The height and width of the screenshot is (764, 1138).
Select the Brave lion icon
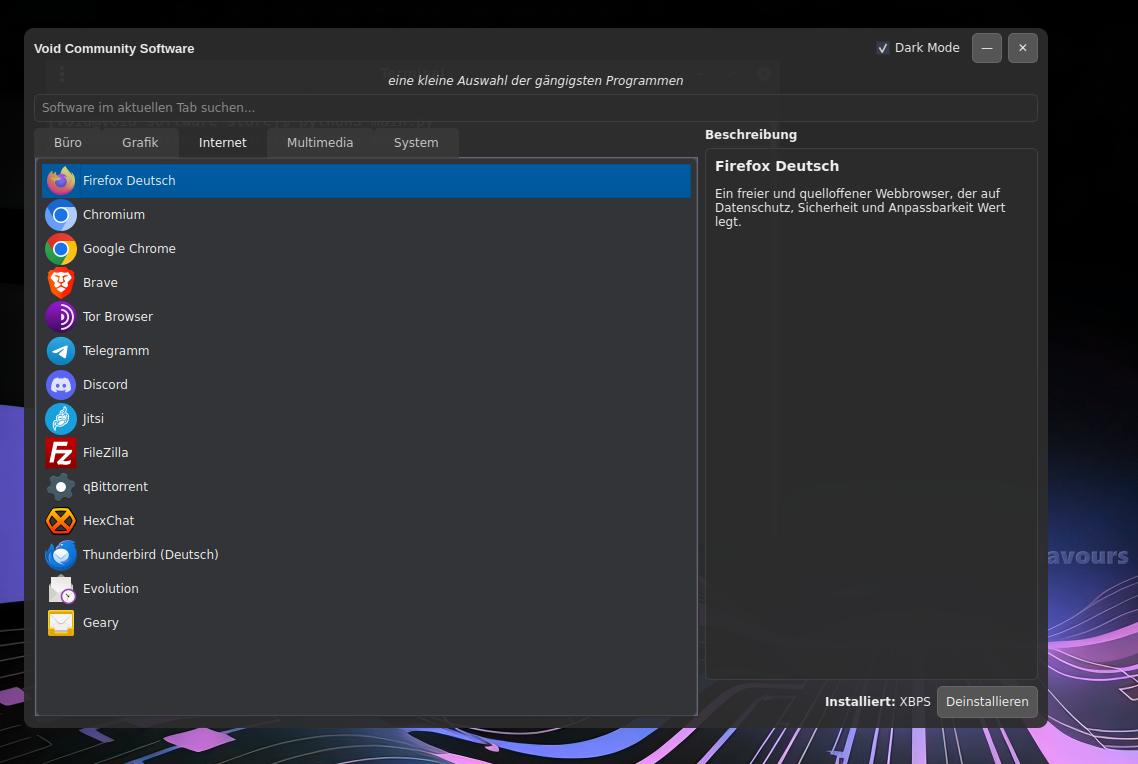coord(61,283)
